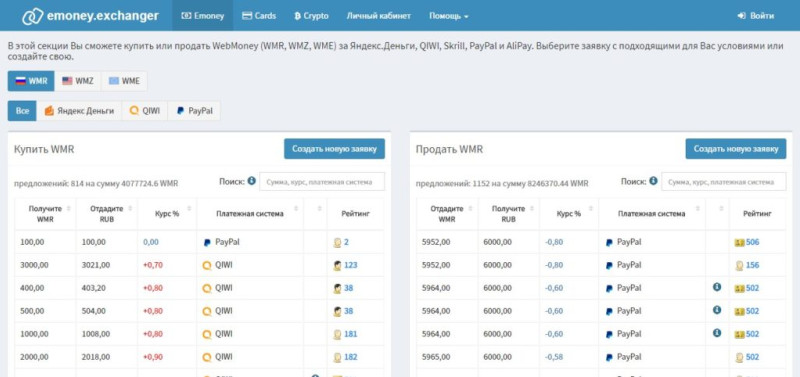Image resolution: width=800 pixels, height=377 pixels.
Task: Click rating icon 506 in sell table
Action: pos(739,242)
